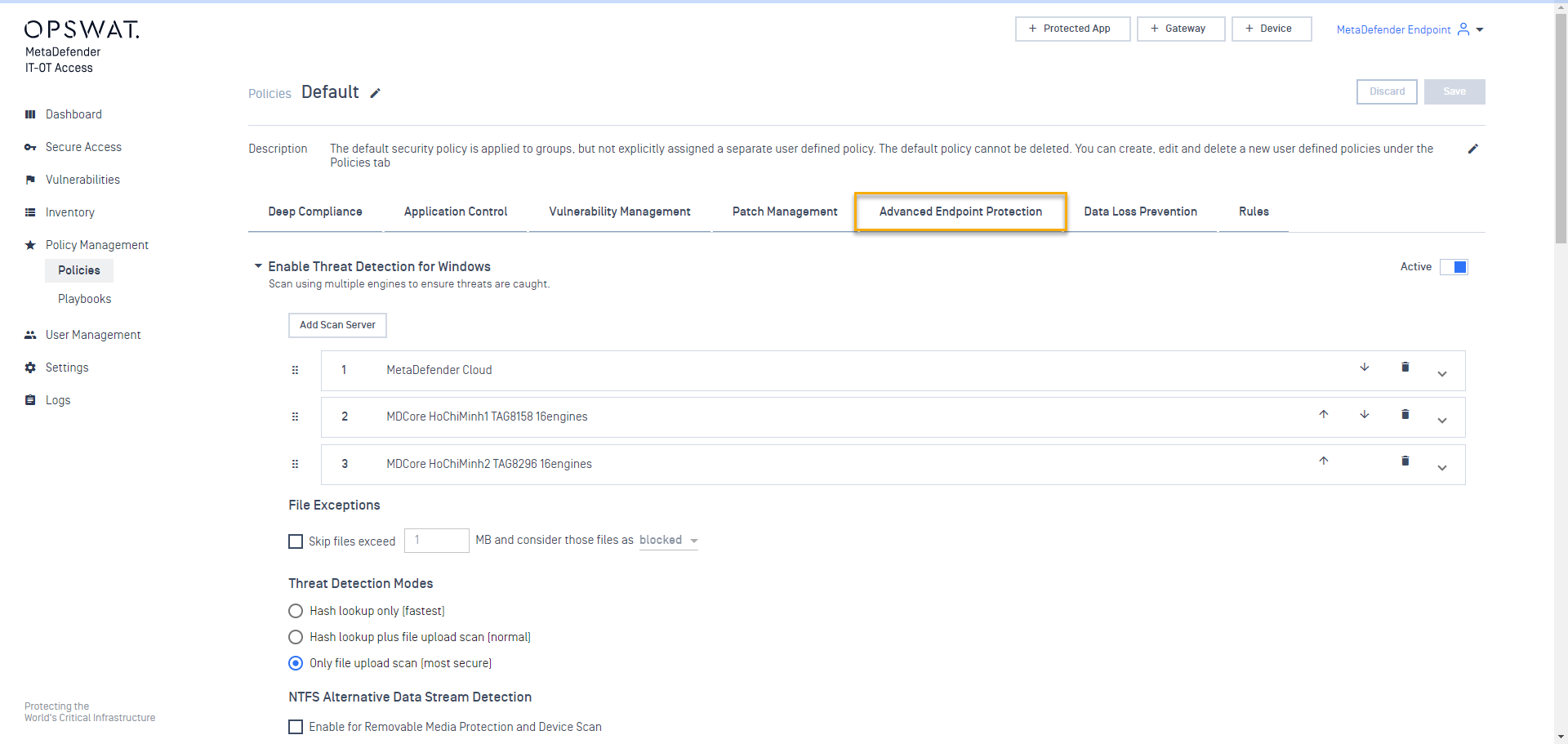Screen dimensions: 1568x744
Task: Move MDCore HoChiMinh1 server up
Action: click(x=1324, y=414)
